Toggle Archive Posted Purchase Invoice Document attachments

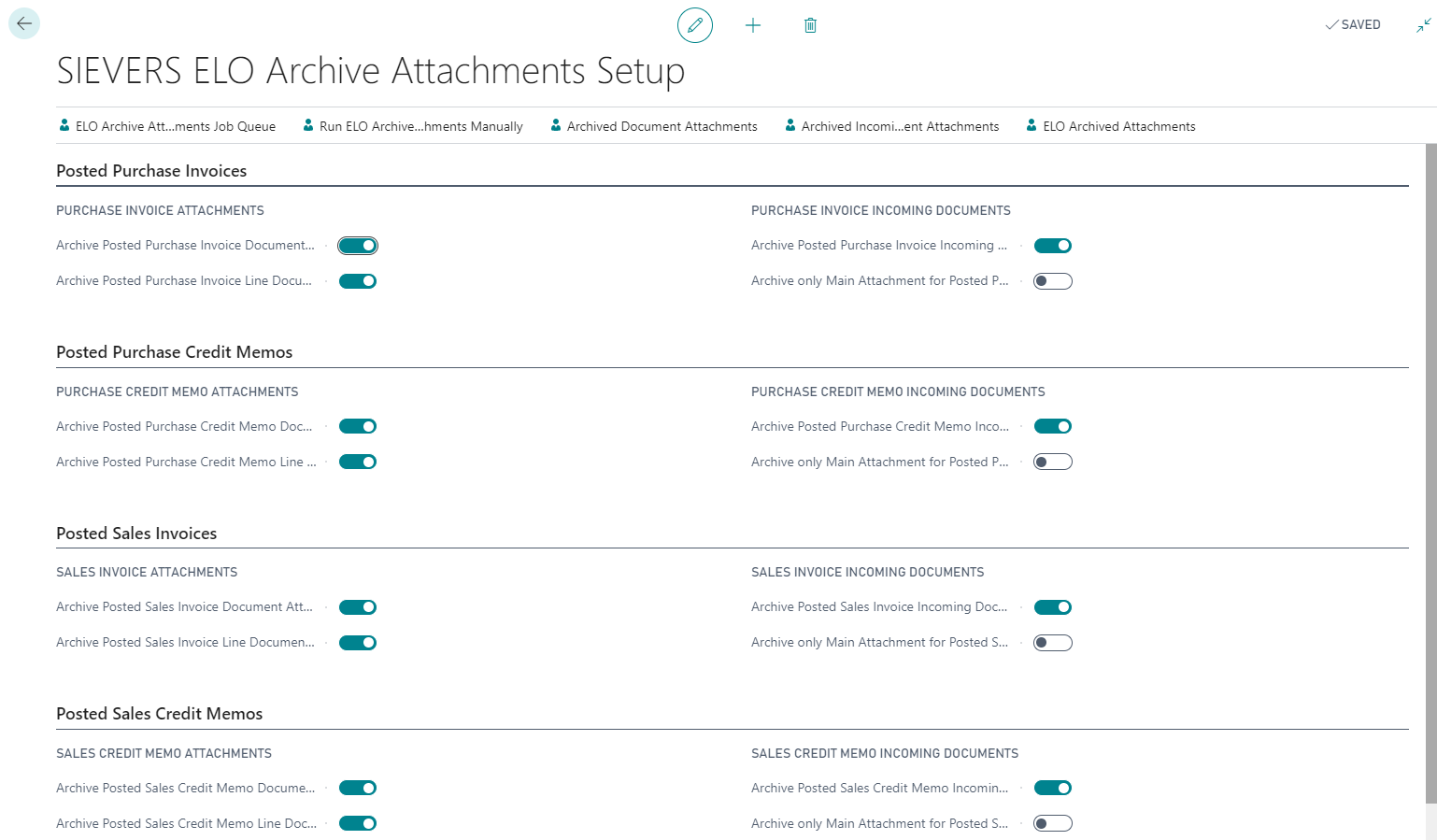click(x=358, y=246)
